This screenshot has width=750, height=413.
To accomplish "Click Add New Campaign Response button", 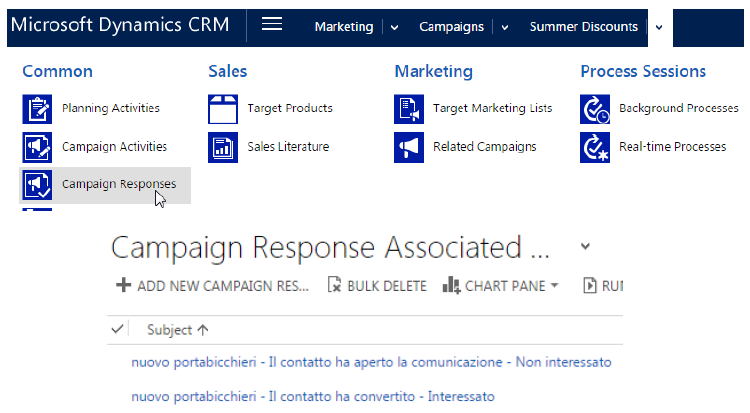I will (x=212, y=286).
